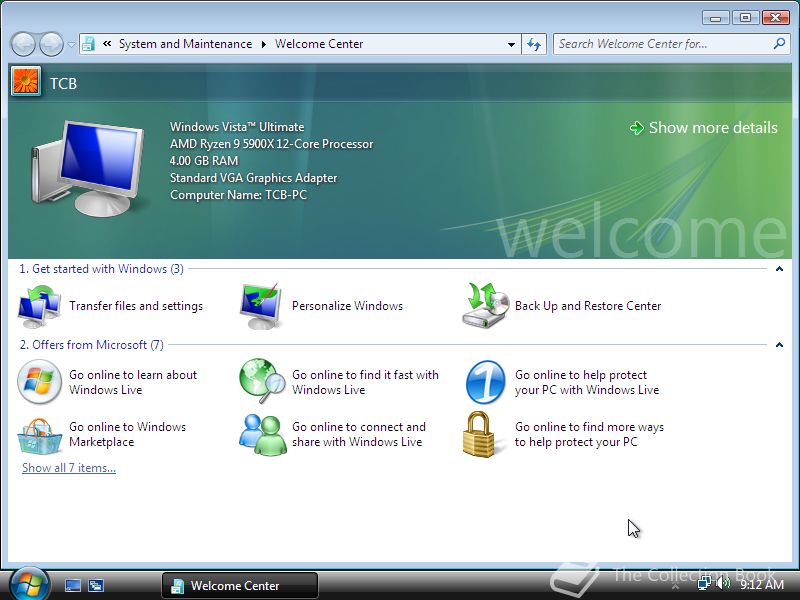This screenshot has height=600, width=800.
Task: Focus the Search Welcome Center field
Action: [663, 44]
